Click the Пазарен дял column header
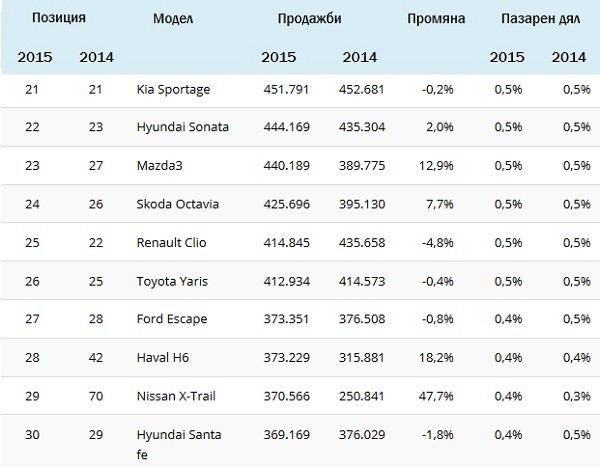This screenshot has height=467, width=600. (537, 19)
